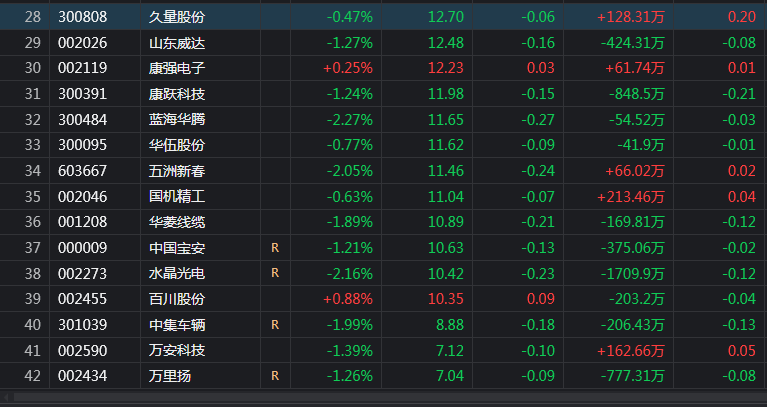Click the R marker for 中国宝安
The image size is (767, 407).
274,247
